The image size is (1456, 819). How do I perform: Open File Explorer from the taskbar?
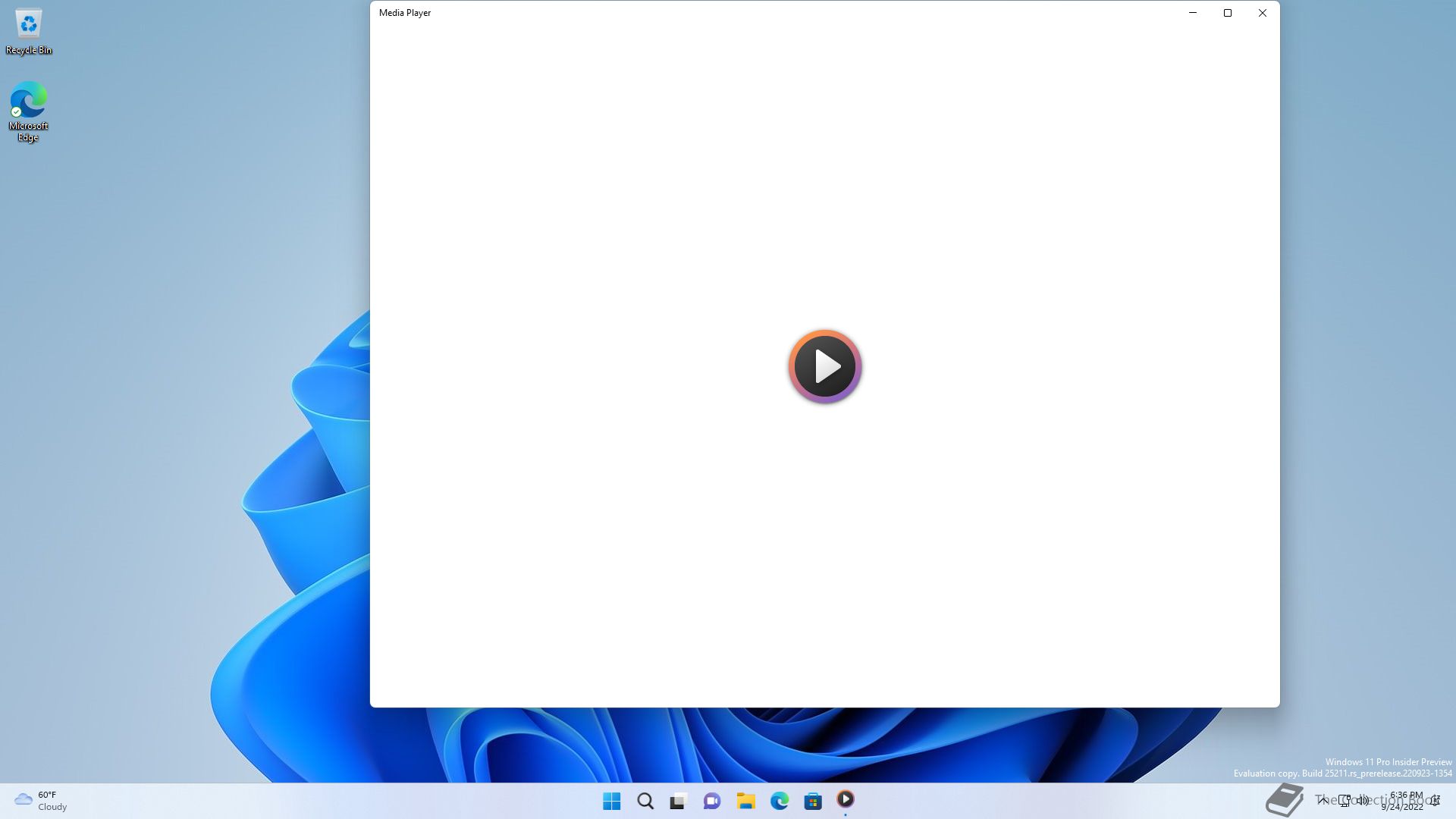tap(745, 801)
